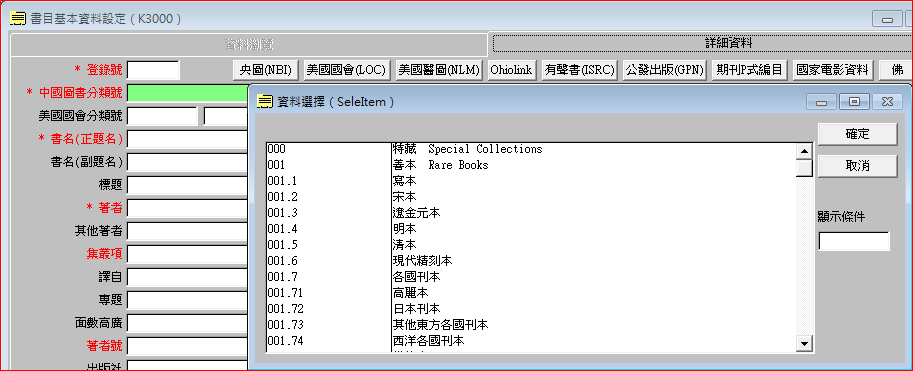Viewport: 913px width, 371px height.
Task: Focus the 書名(正題名) field
Action: coord(187,139)
